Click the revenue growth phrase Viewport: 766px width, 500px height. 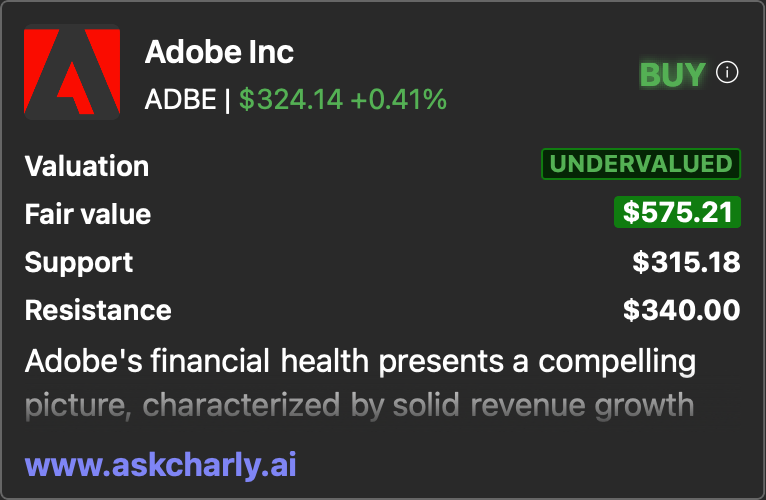coord(582,406)
